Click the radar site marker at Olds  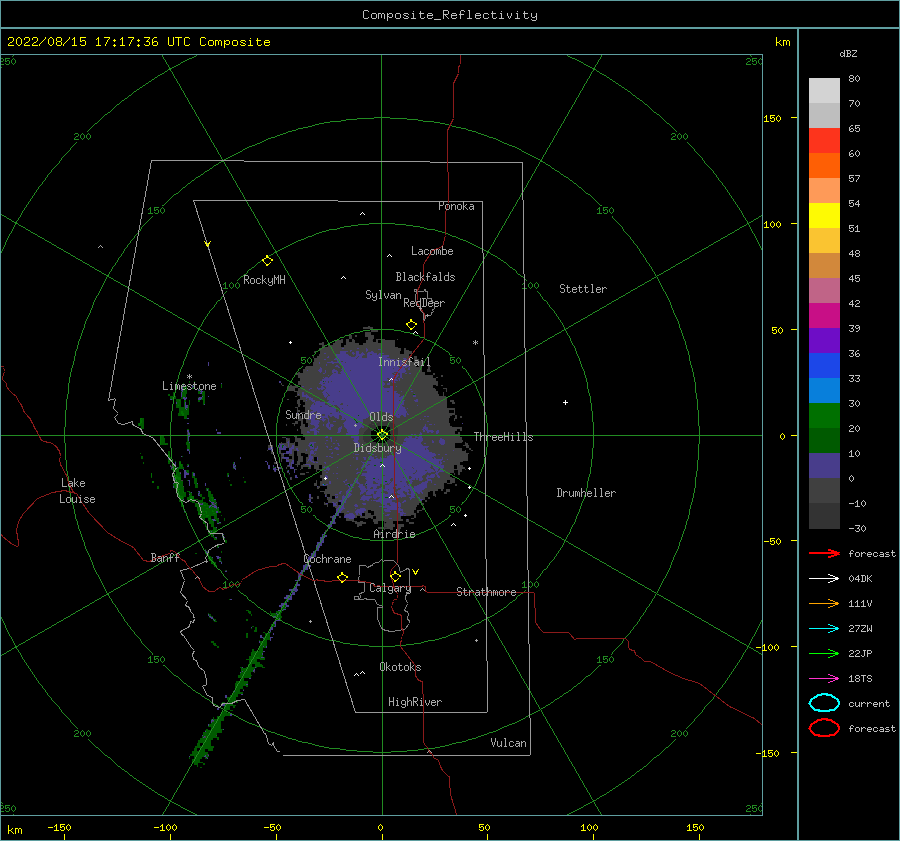click(382, 435)
